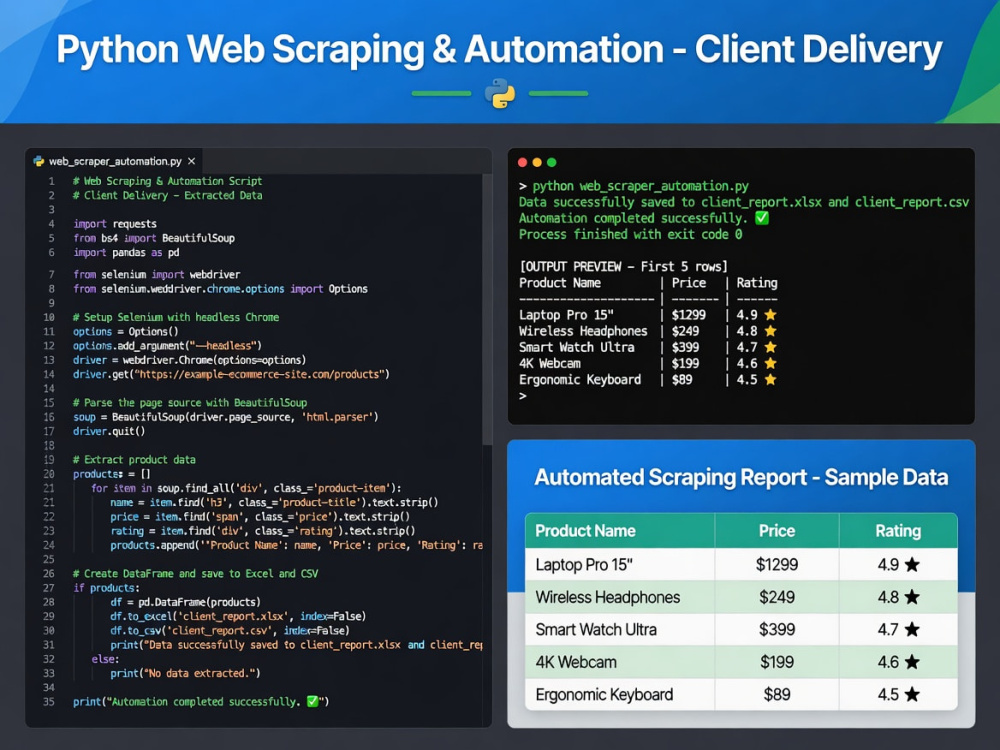Click the last empty terminal prompt '>'
Viewport: 1000px width, 750px height.
[x=523, y=396]
